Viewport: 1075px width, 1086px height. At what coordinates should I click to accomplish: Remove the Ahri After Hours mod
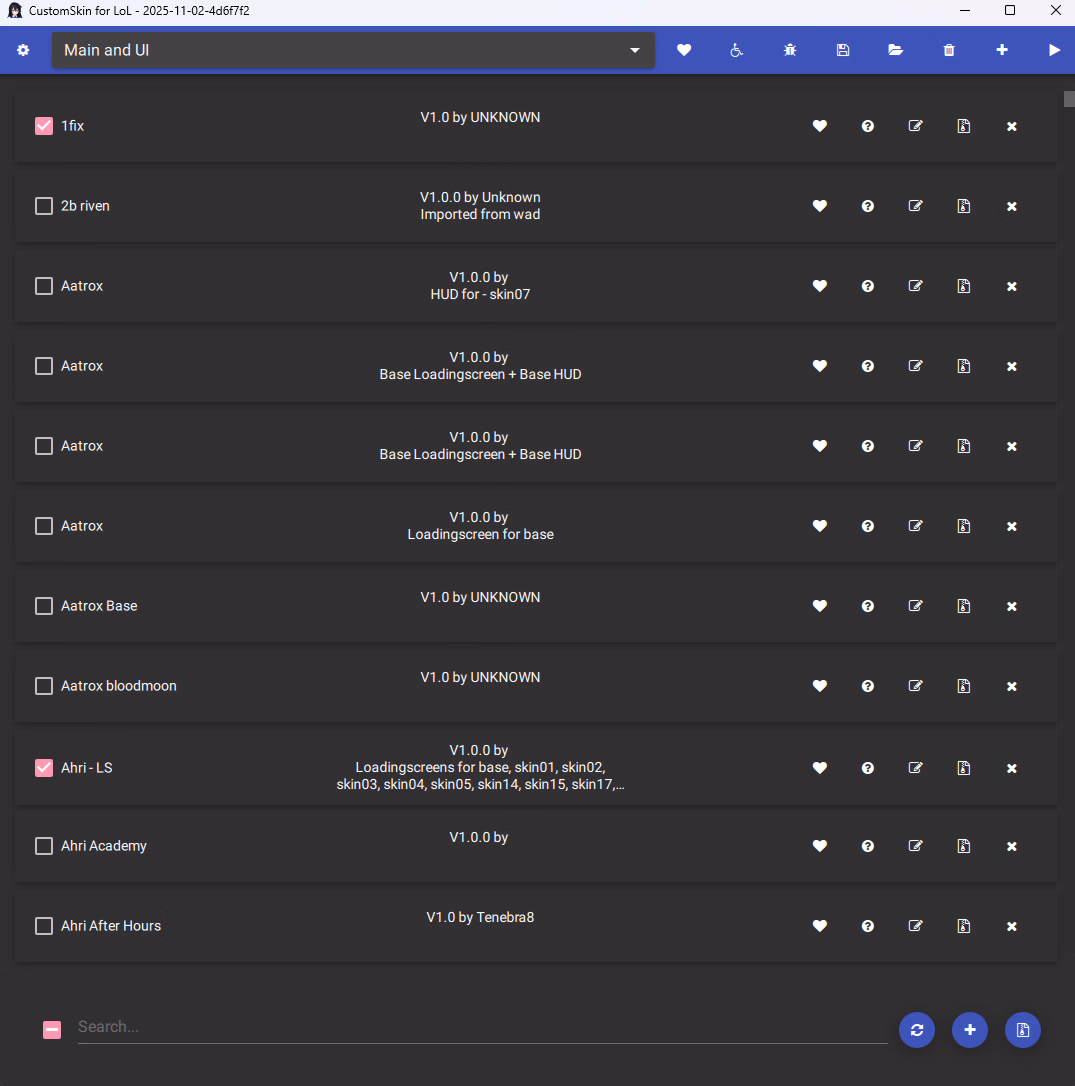click(1011, 926)
